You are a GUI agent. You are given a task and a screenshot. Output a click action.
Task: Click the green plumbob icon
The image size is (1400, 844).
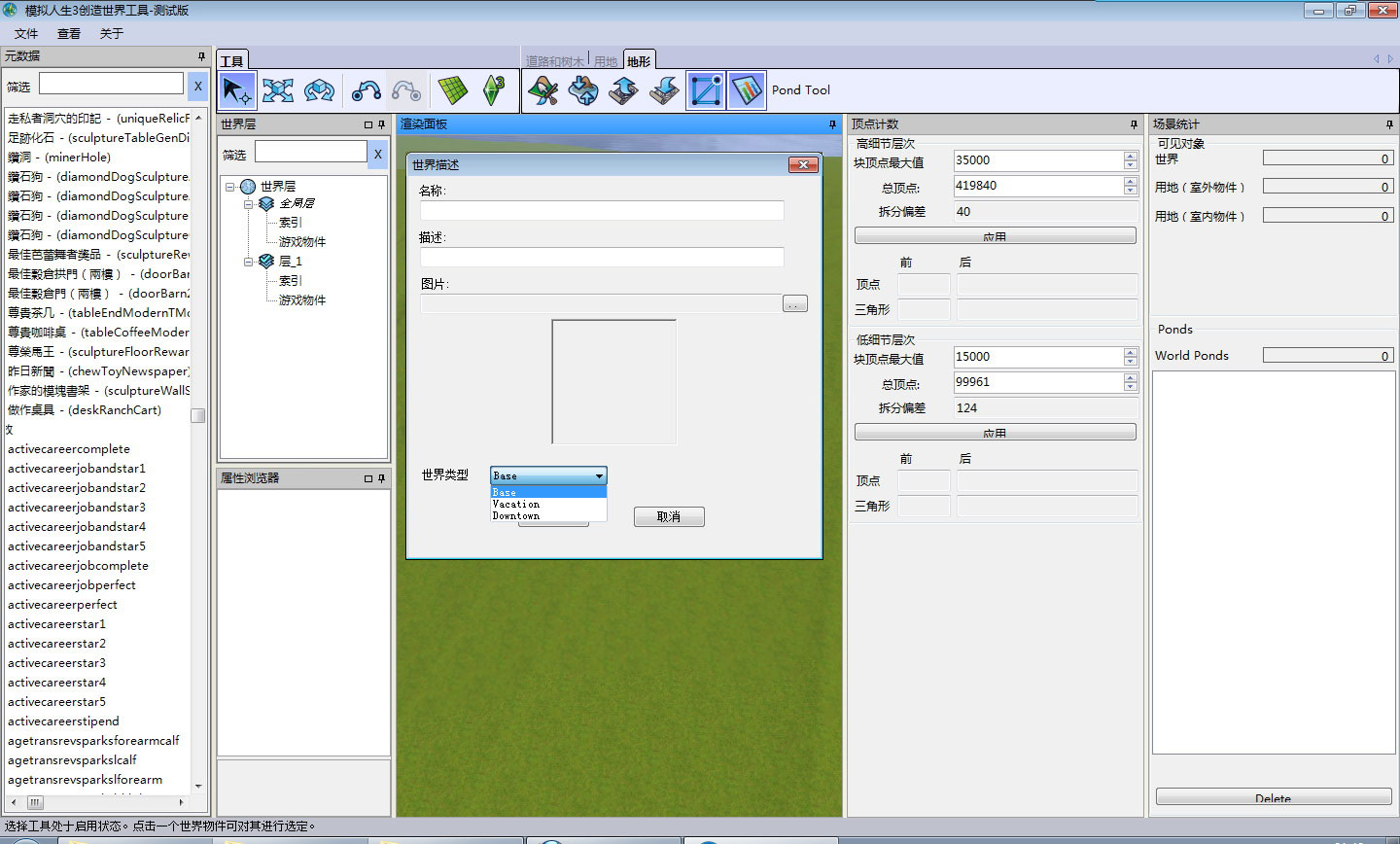coord(494,90)
